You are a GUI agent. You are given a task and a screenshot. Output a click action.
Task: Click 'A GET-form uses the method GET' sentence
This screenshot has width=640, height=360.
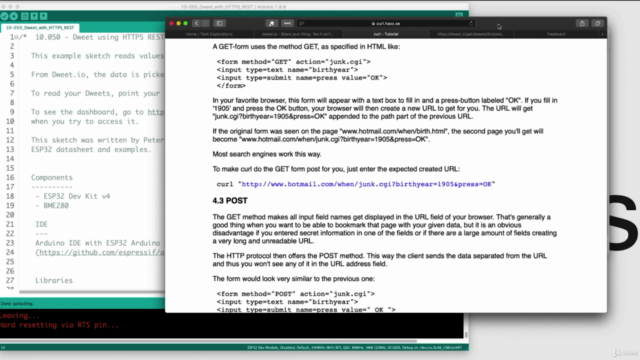click(306, 47)
